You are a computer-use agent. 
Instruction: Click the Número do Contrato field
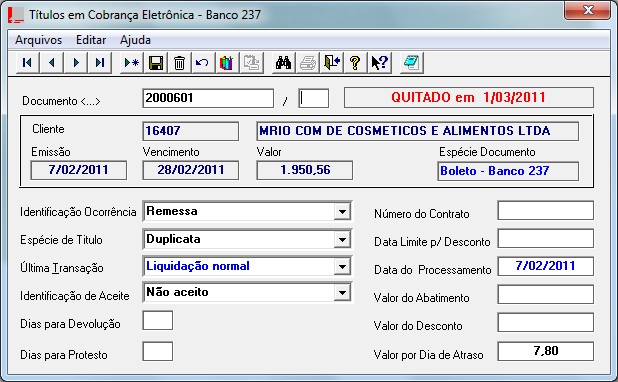pyautogui.click(x=545, y=211)
